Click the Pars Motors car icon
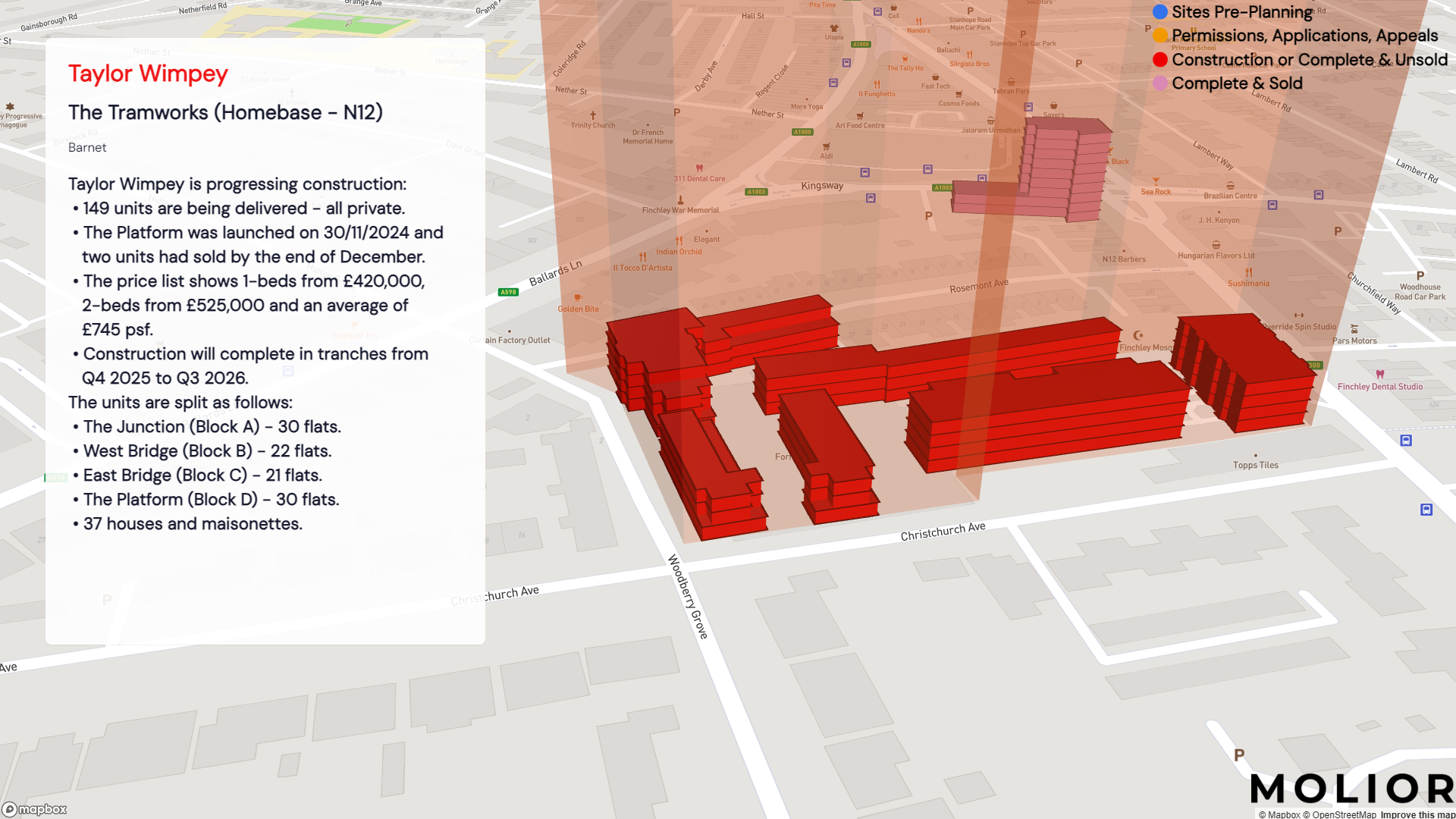Screen dimensions: 1456x819 (1354, 329)
